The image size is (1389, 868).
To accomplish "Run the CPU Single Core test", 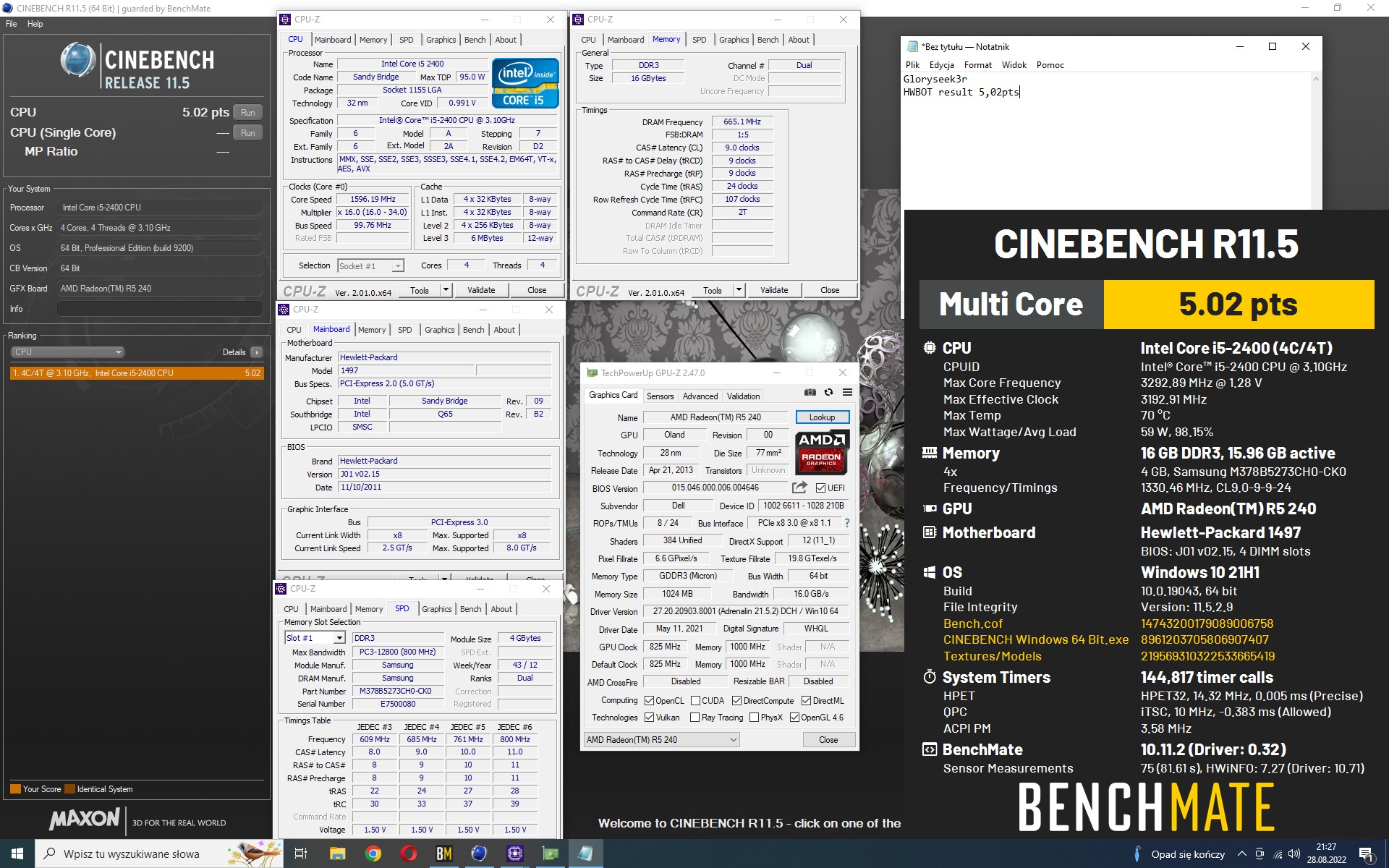I will tap(248, 133).
